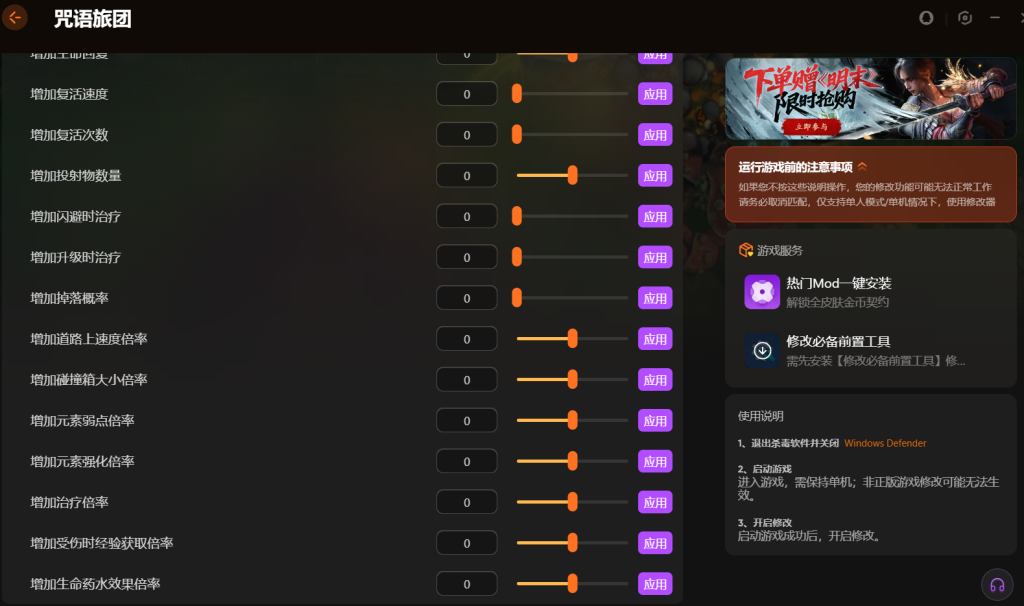
Task: Apply the 增加复活速度 value
Action: point(655,94)
